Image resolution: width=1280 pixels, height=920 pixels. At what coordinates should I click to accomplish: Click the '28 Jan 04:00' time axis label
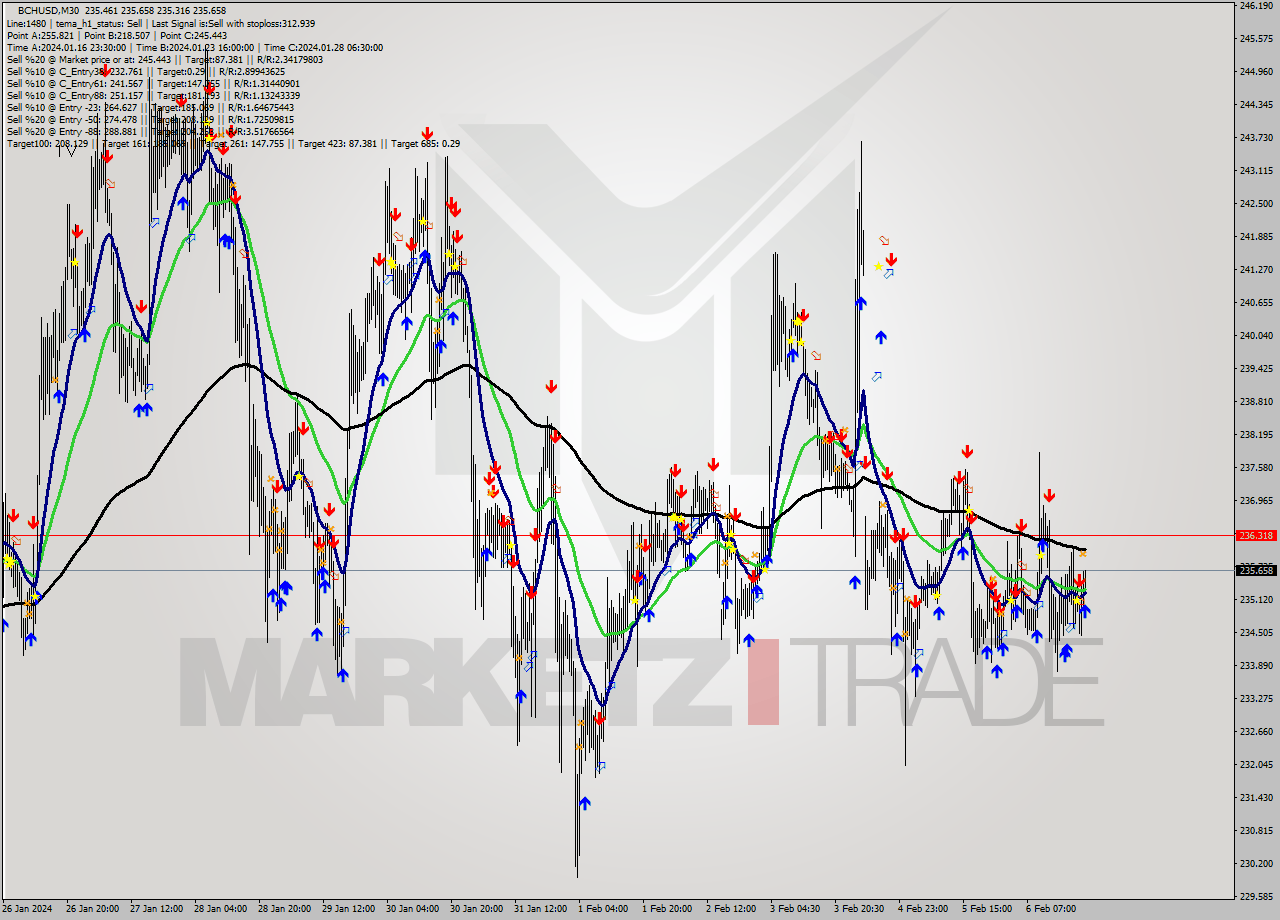point(220,909)
